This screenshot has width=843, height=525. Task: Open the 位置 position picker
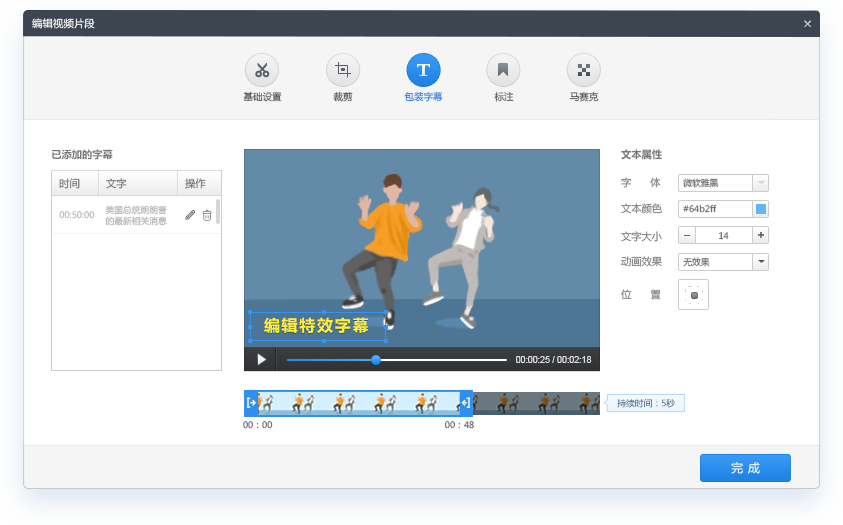(x=693, y=295)
